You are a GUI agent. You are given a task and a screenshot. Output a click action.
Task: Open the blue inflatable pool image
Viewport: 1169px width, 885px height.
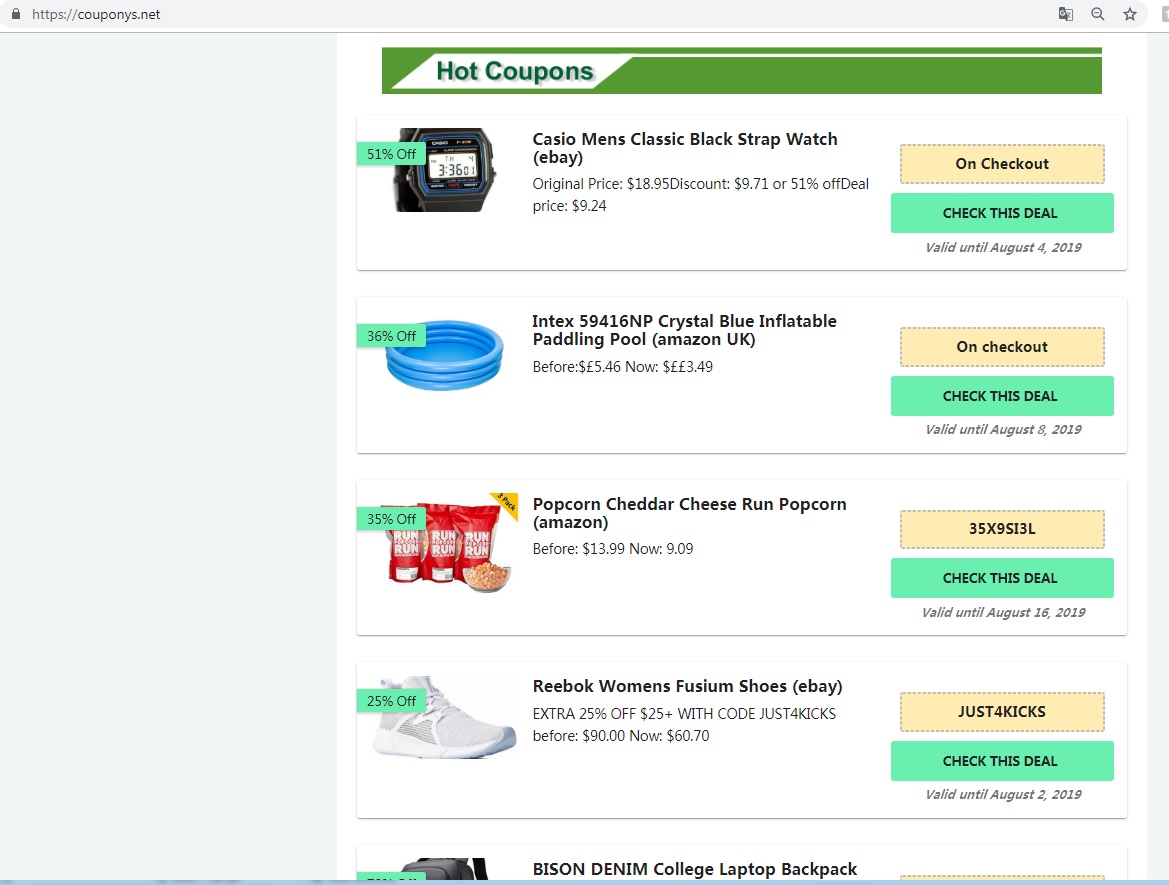[x=444, y=354]
